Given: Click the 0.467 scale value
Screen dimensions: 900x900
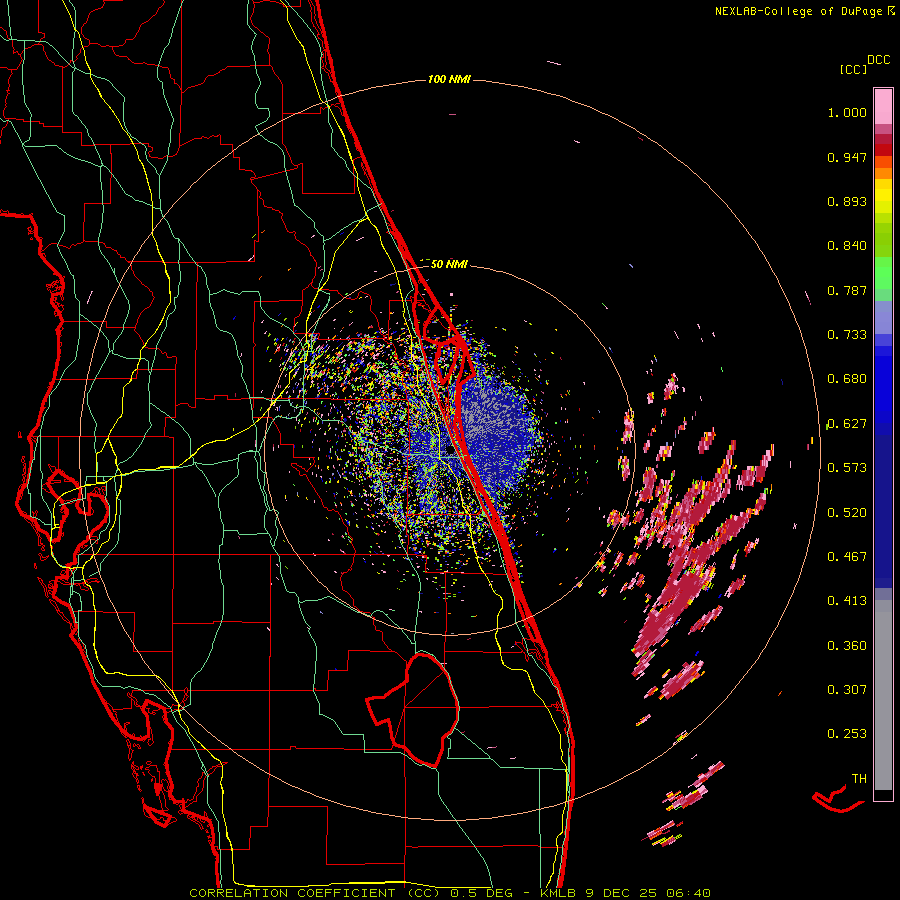Looking at the screenshot, I should (x=847, y=557).
